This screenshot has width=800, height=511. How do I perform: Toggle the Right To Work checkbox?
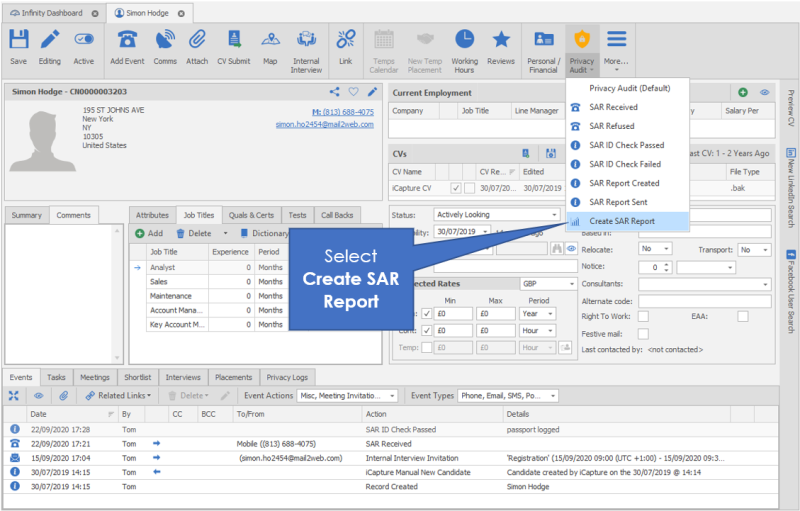[644, 317]
